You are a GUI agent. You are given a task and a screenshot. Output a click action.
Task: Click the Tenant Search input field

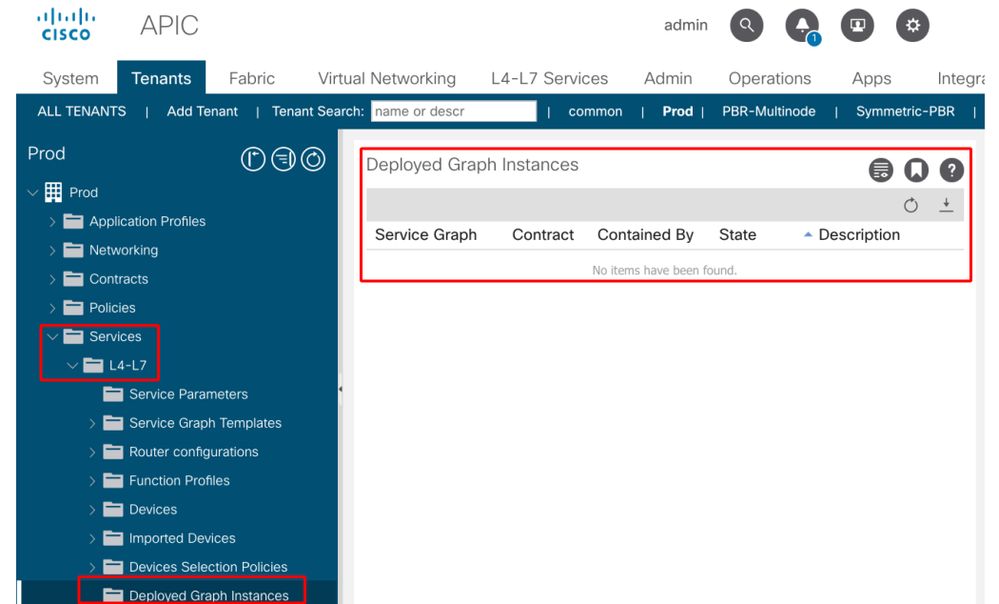pyautogui.click(x=454, y=111)
